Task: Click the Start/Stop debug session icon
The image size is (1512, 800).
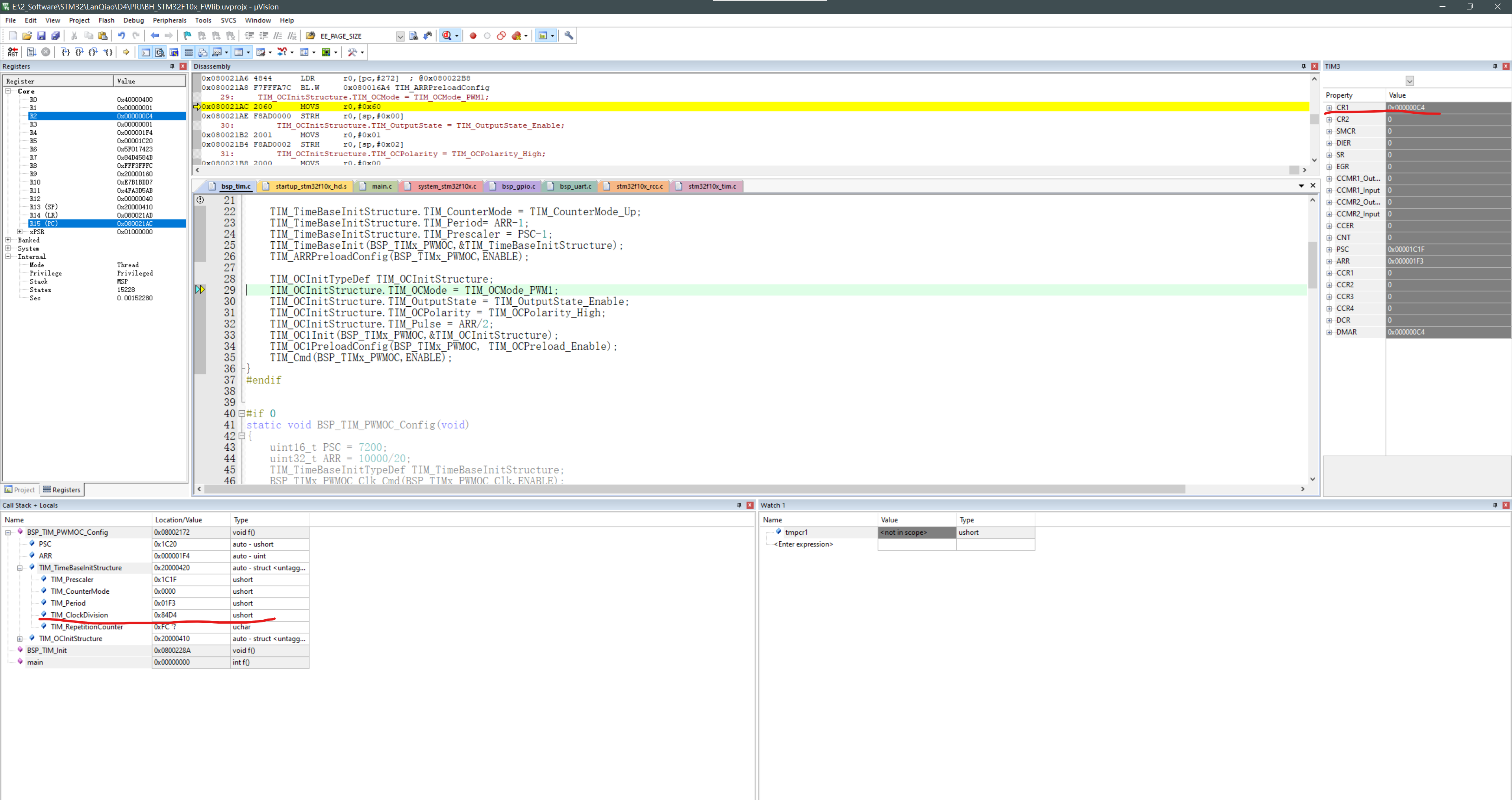Action: (448, 36)
